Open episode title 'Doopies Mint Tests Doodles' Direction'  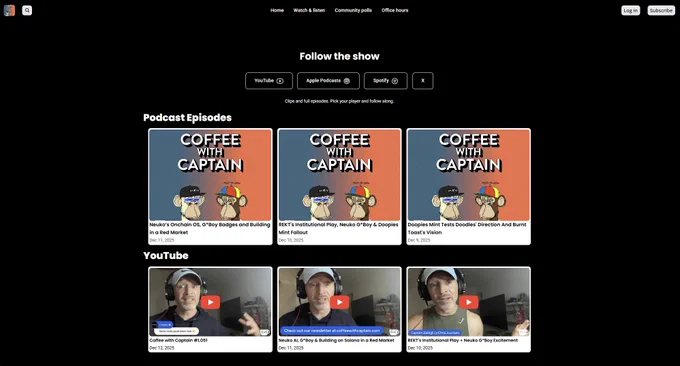pyautogui.click(x=467, y=229)
